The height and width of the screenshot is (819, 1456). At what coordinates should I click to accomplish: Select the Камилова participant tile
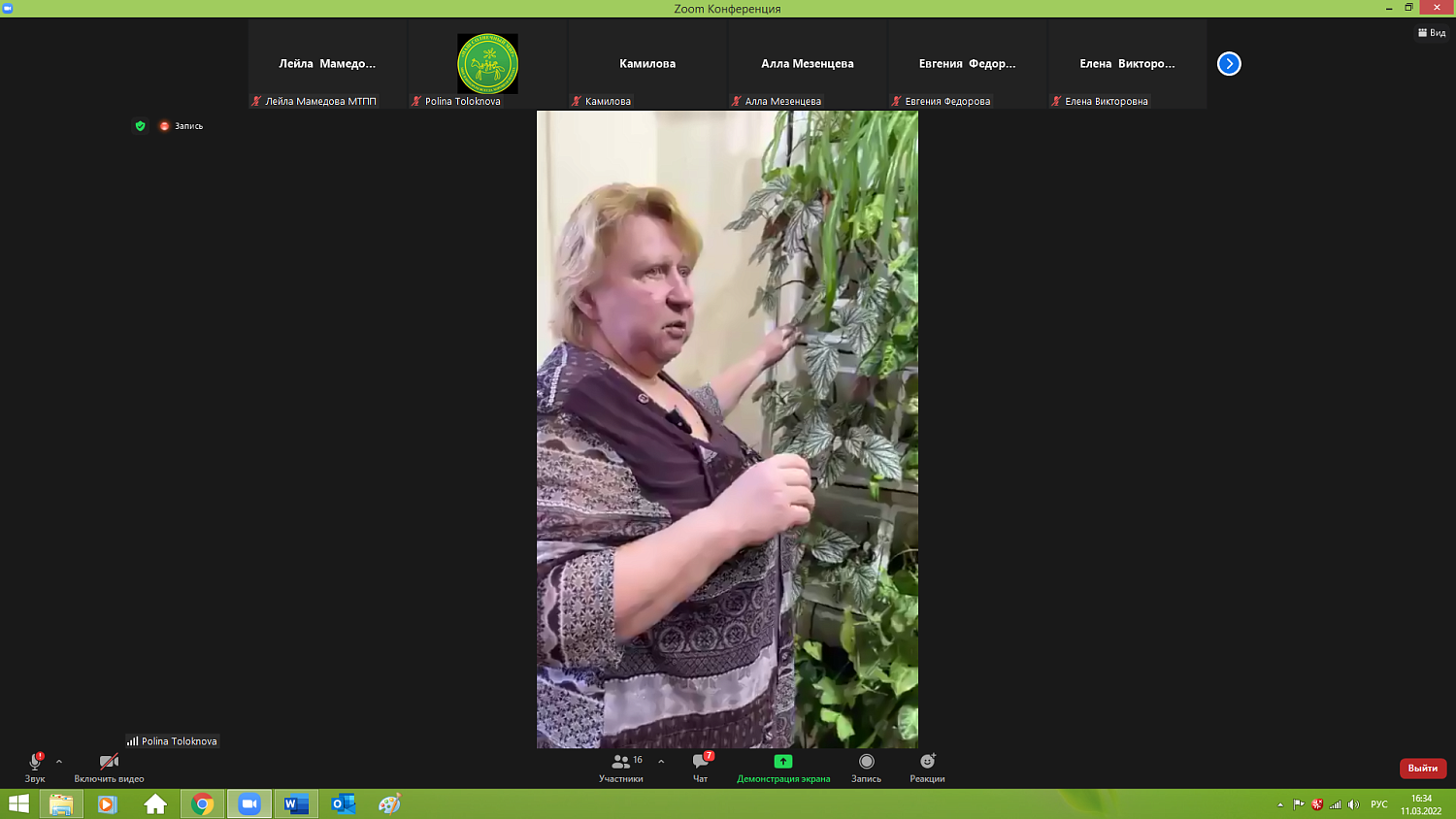pos(647,64)
